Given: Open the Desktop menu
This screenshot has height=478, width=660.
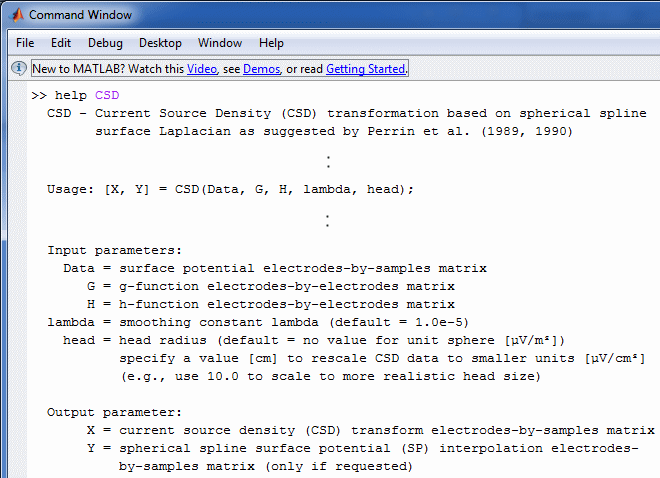Looking at the screenshot, I should 160,43.
